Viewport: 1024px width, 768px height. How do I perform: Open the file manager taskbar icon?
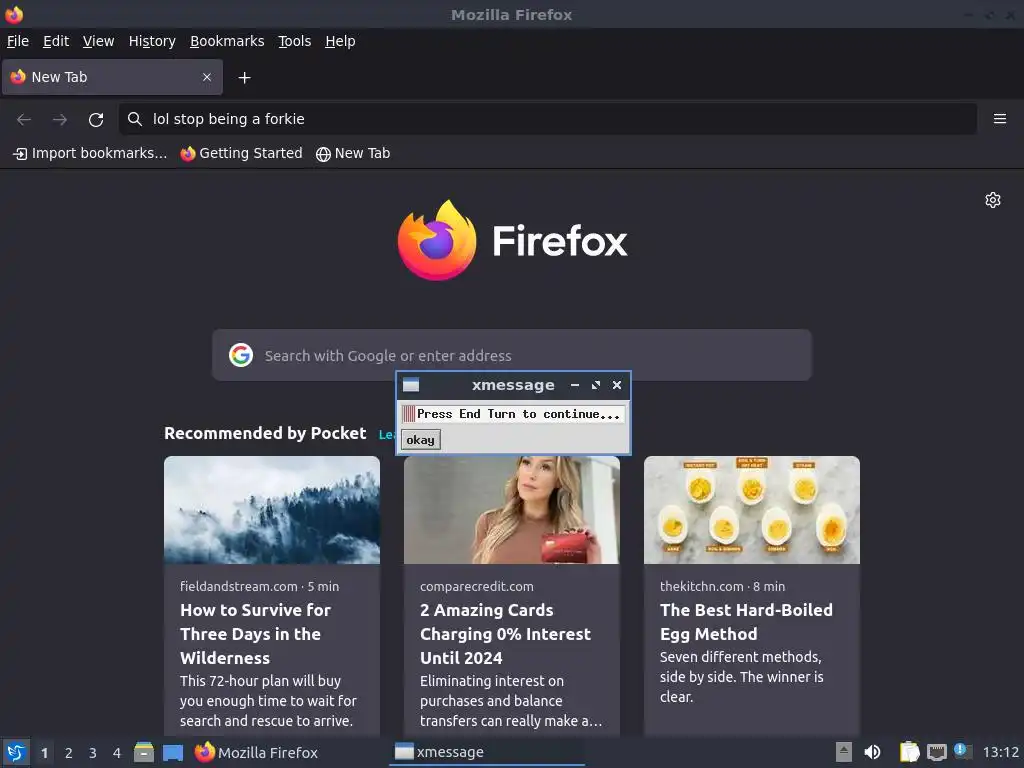[144, 752]
